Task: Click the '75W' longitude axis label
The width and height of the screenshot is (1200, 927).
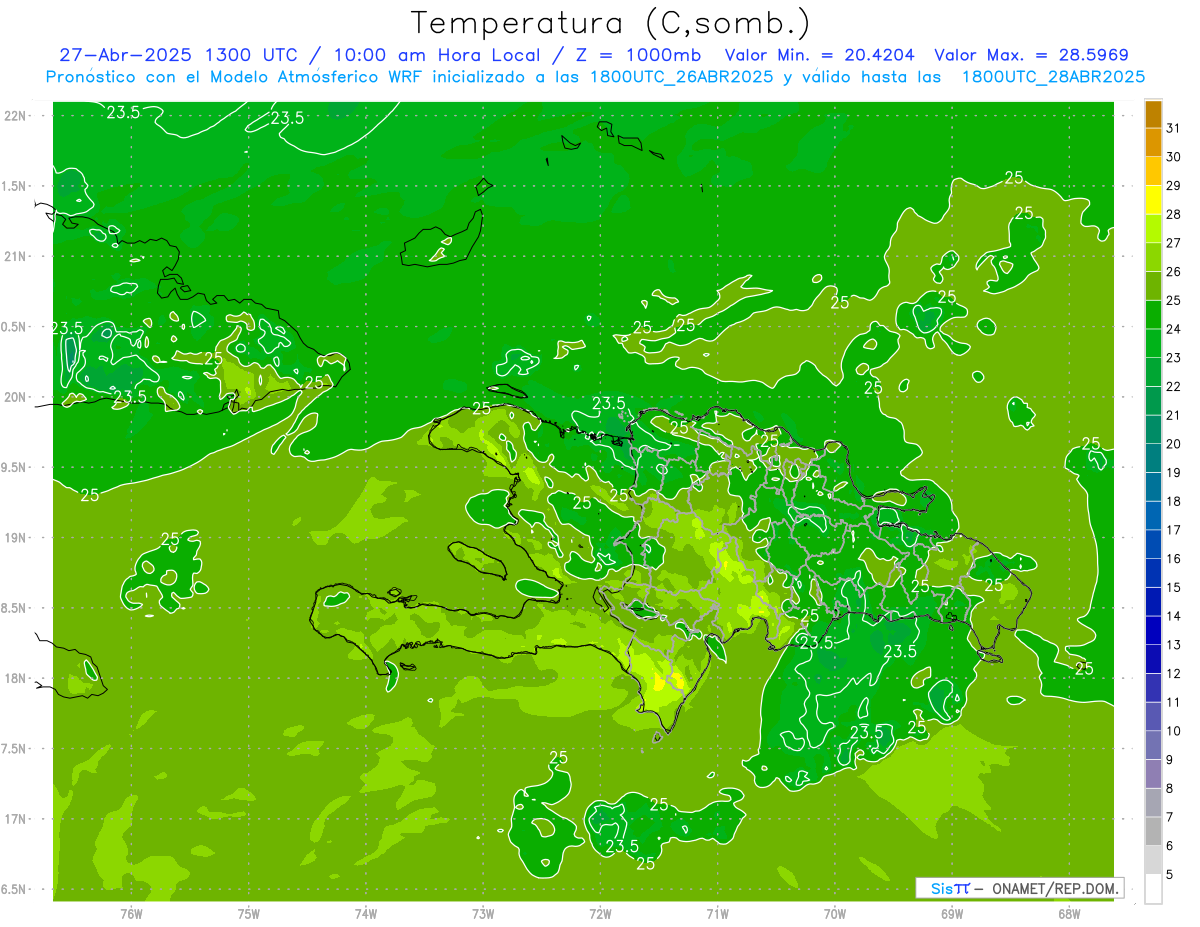Action: (x=248, y=912)
